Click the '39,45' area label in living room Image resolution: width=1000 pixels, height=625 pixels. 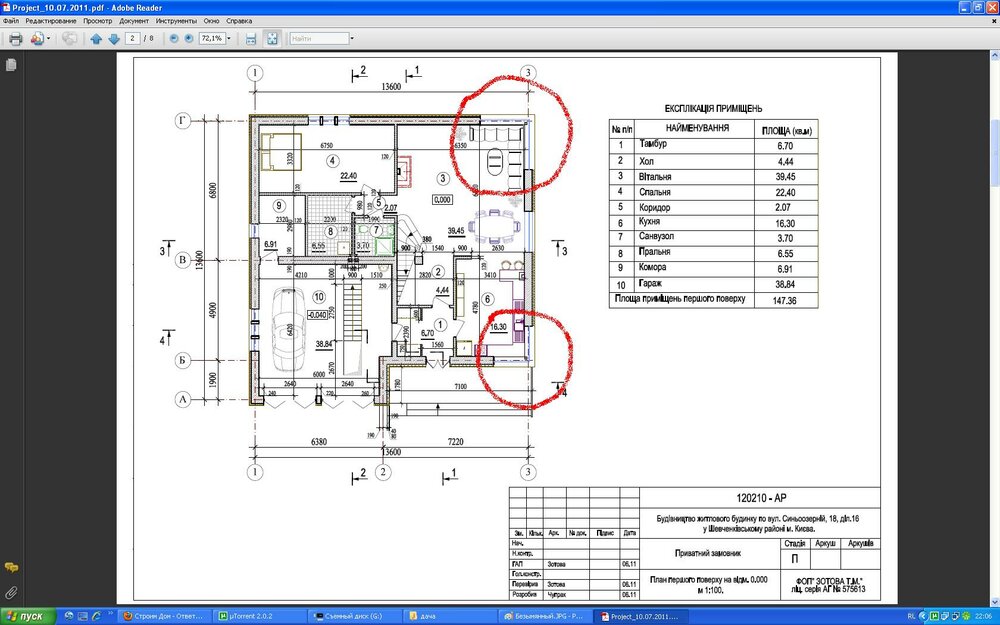[456, 231]
